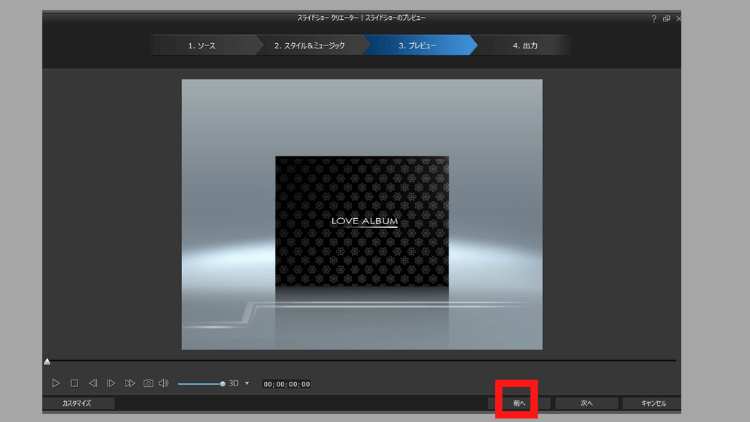The width and height of the screenshot is (750, 422).
Task: Jump to 4. 出力 step
Action: (x=525, y=46)
